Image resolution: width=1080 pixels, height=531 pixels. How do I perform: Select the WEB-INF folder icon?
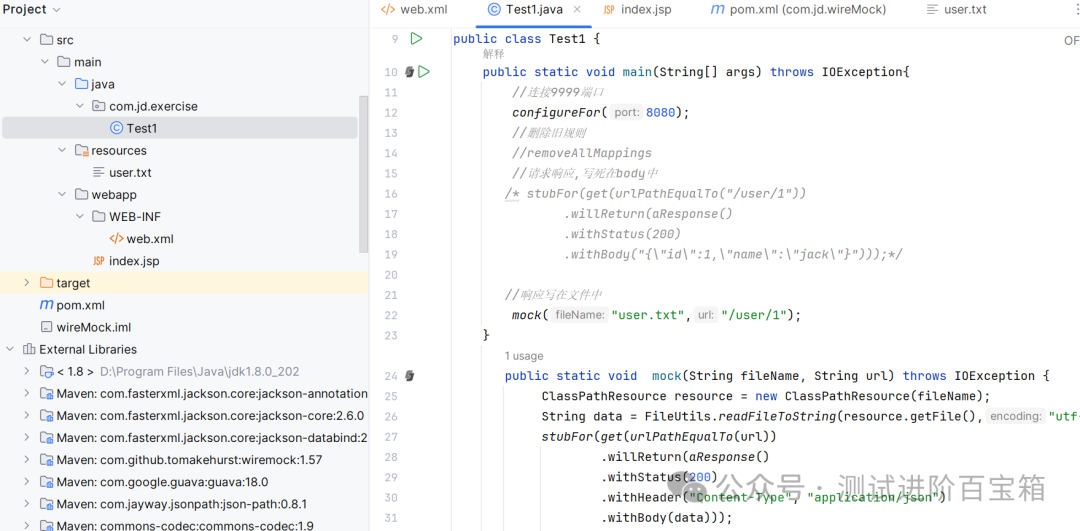click(99, 216)
